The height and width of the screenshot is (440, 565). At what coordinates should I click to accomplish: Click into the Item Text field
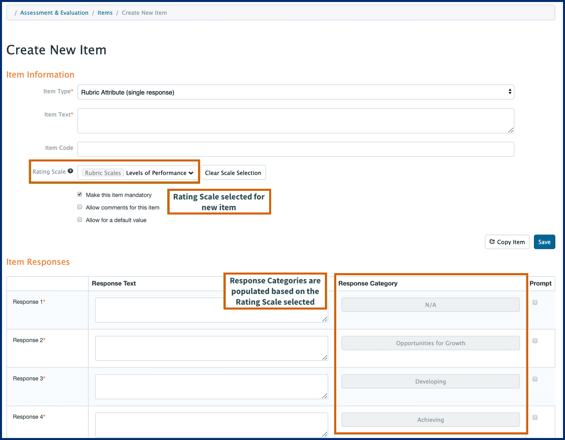click(x=295, y=121)
